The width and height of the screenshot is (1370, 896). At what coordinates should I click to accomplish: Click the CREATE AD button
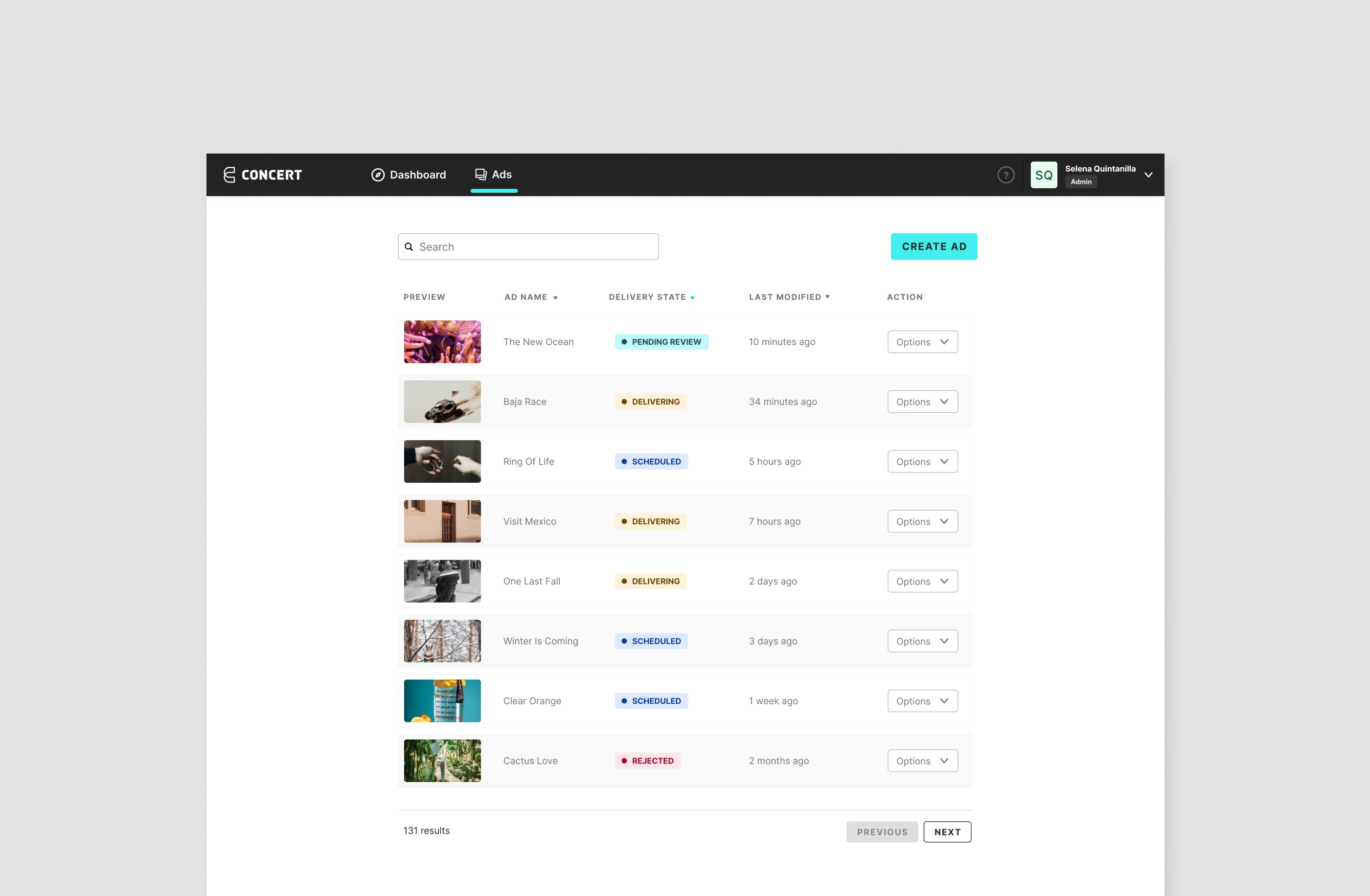pos(934,246)
